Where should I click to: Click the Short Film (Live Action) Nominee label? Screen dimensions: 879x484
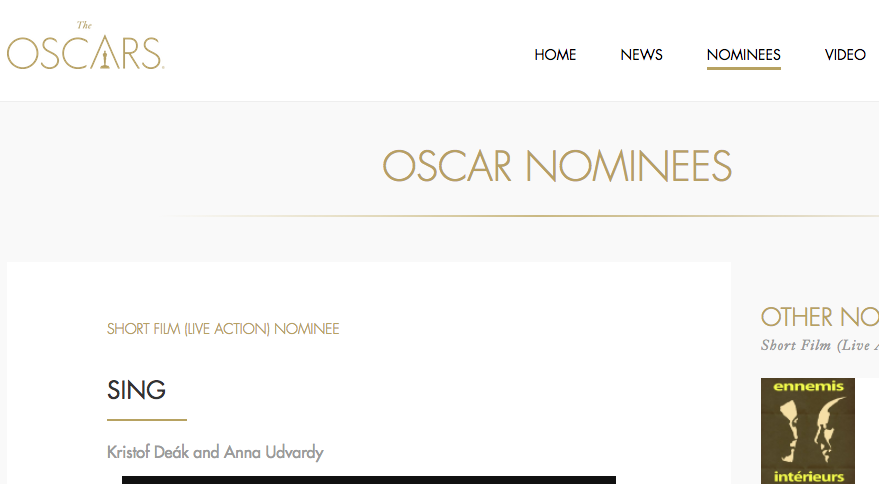point(223,329)
